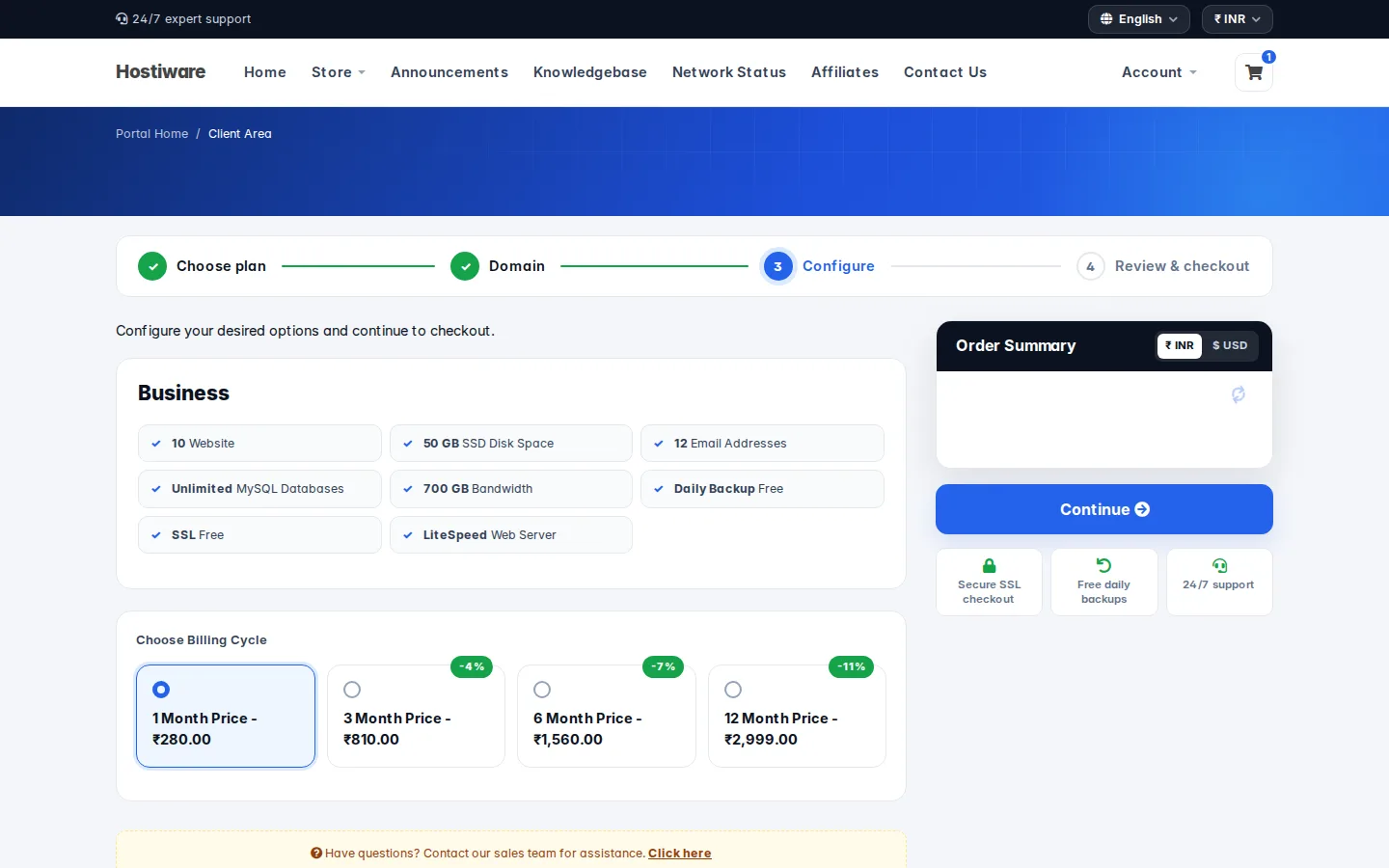
Task: Click the Hostiware logo
Action: [161, 71]
